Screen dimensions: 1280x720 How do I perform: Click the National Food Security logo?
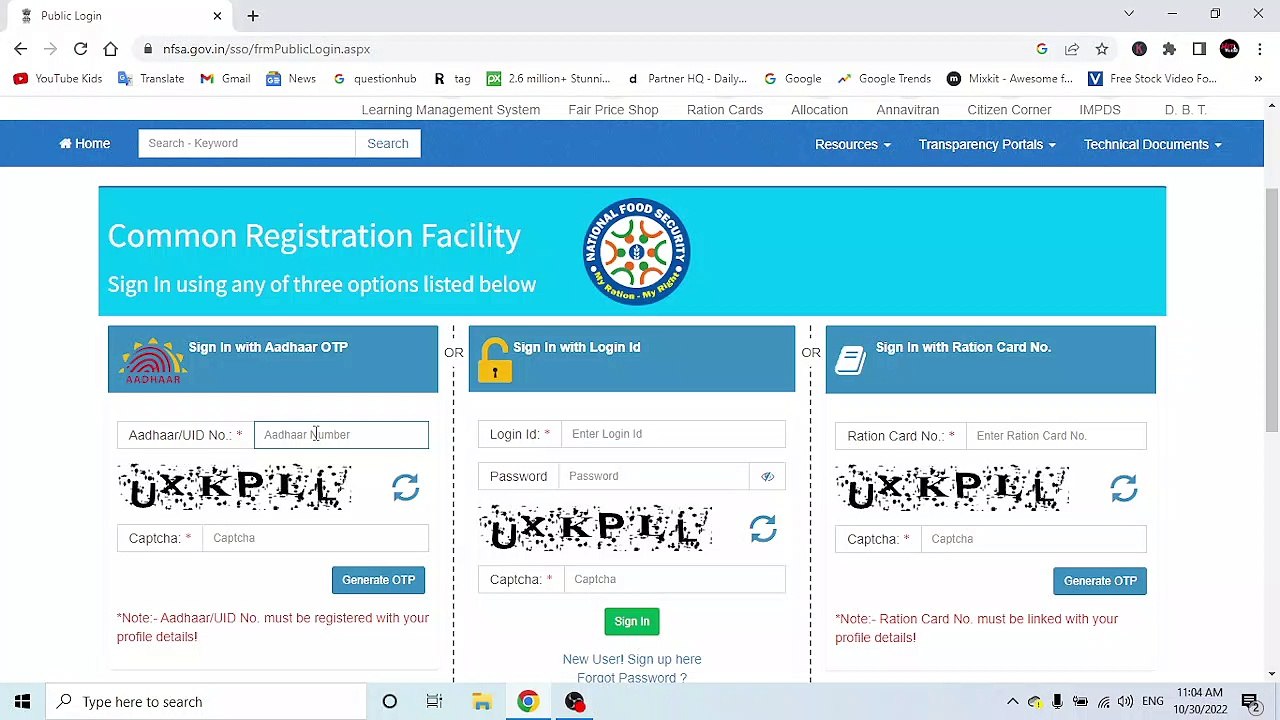tap(637, 252)
